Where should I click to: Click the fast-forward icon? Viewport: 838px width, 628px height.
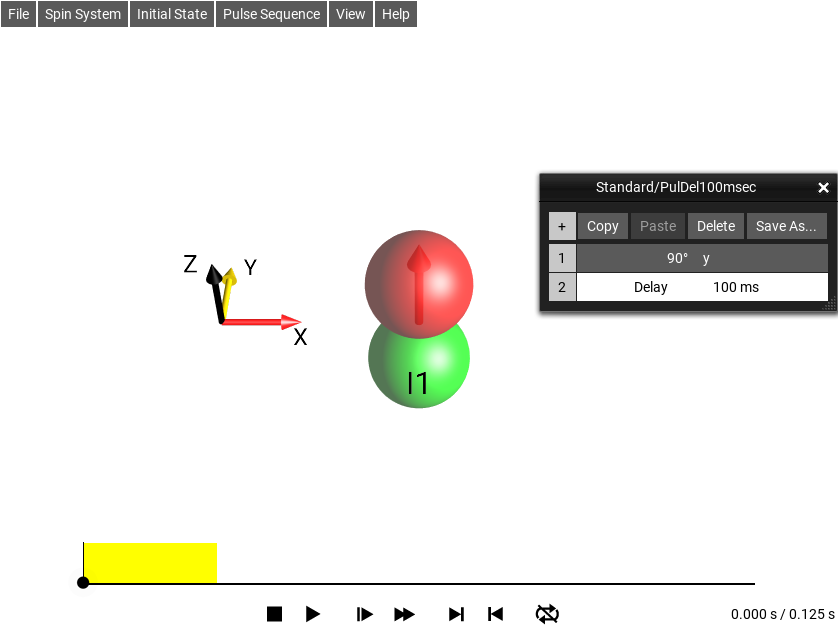coord(404,614)
